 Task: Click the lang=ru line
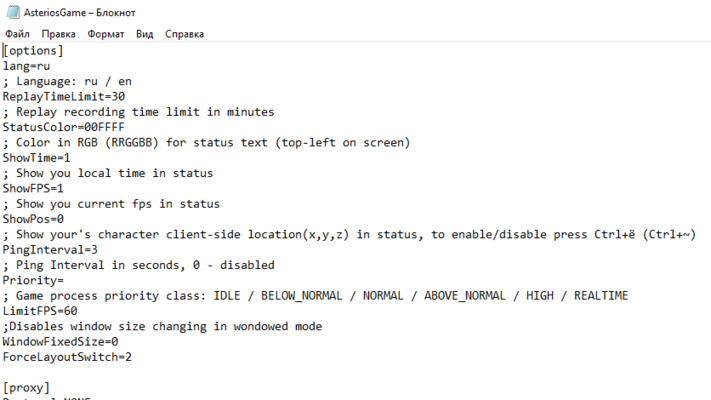[x=26, y=66]
